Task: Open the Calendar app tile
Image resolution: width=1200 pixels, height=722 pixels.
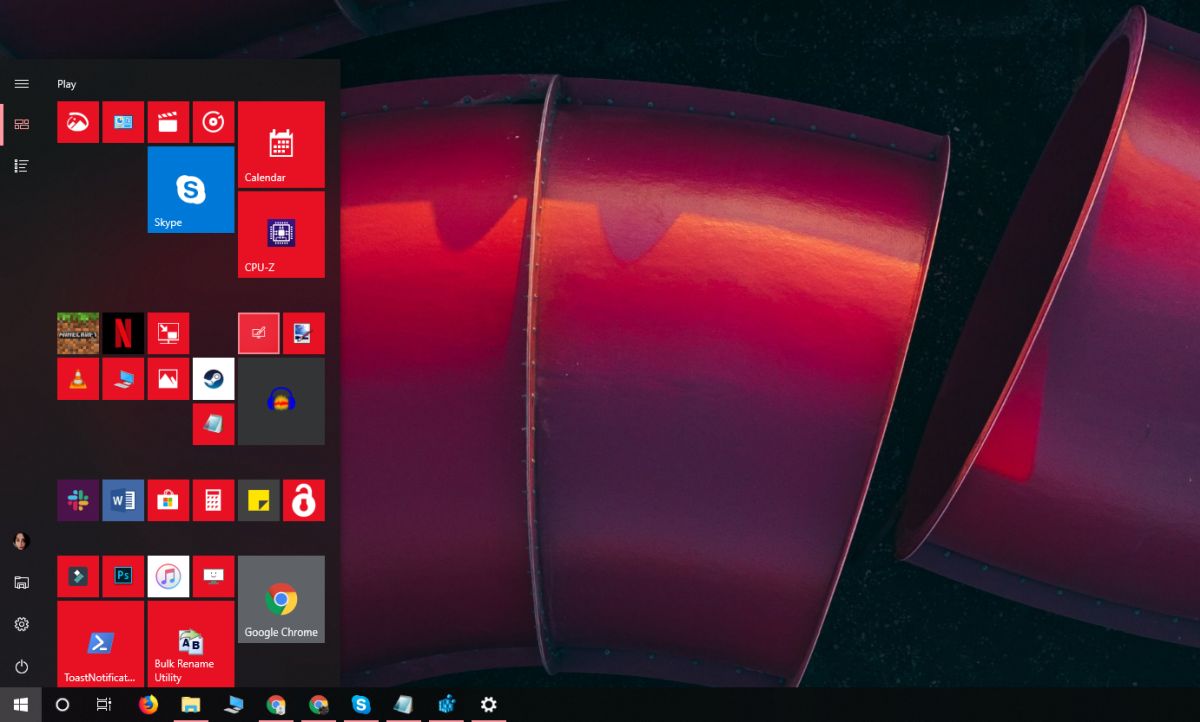Action: click(x=281, y=144)
